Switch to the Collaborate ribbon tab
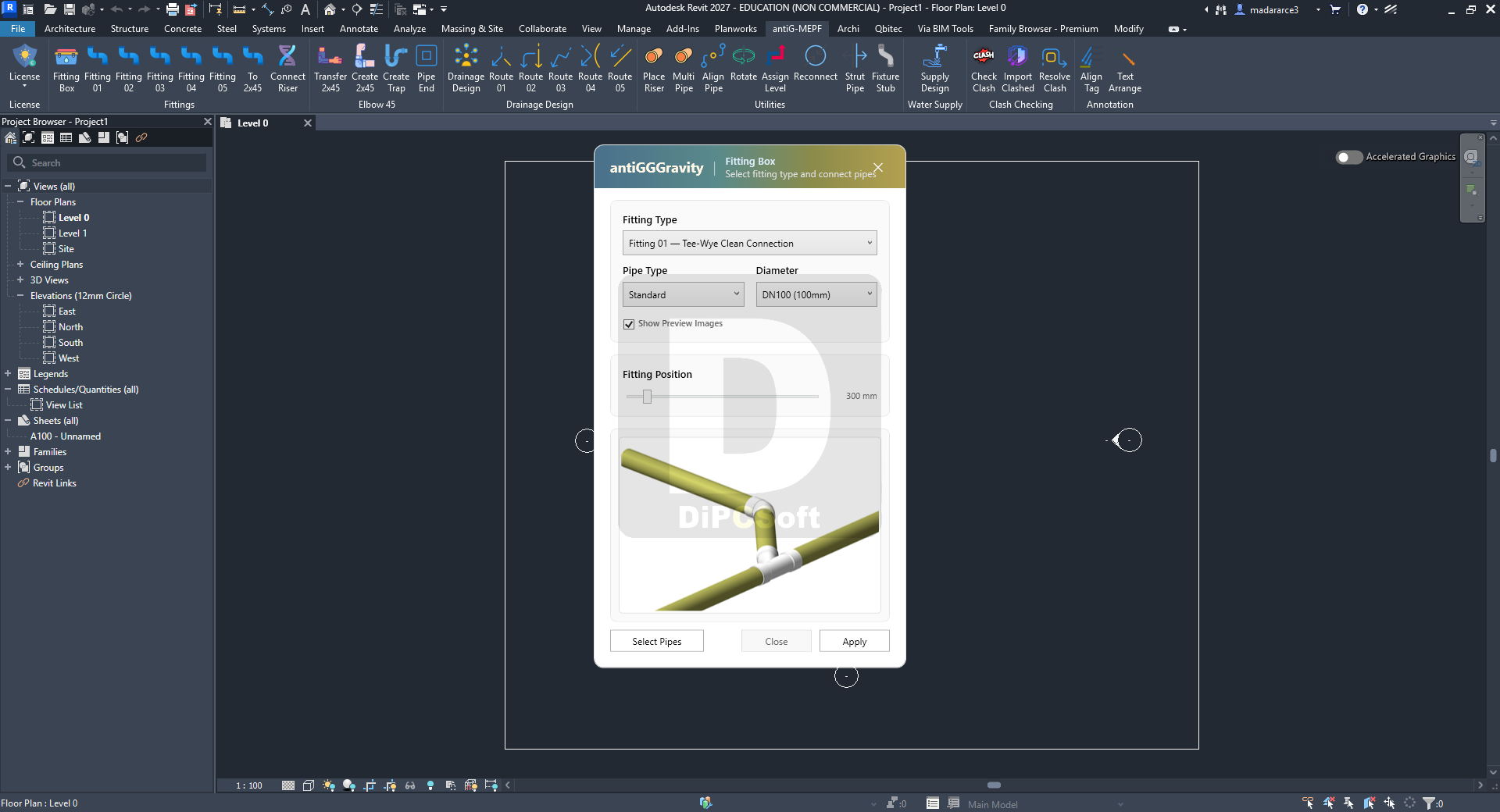This screenshot has height=812, width=1500. pyautogui.click(x=542, y=29)
